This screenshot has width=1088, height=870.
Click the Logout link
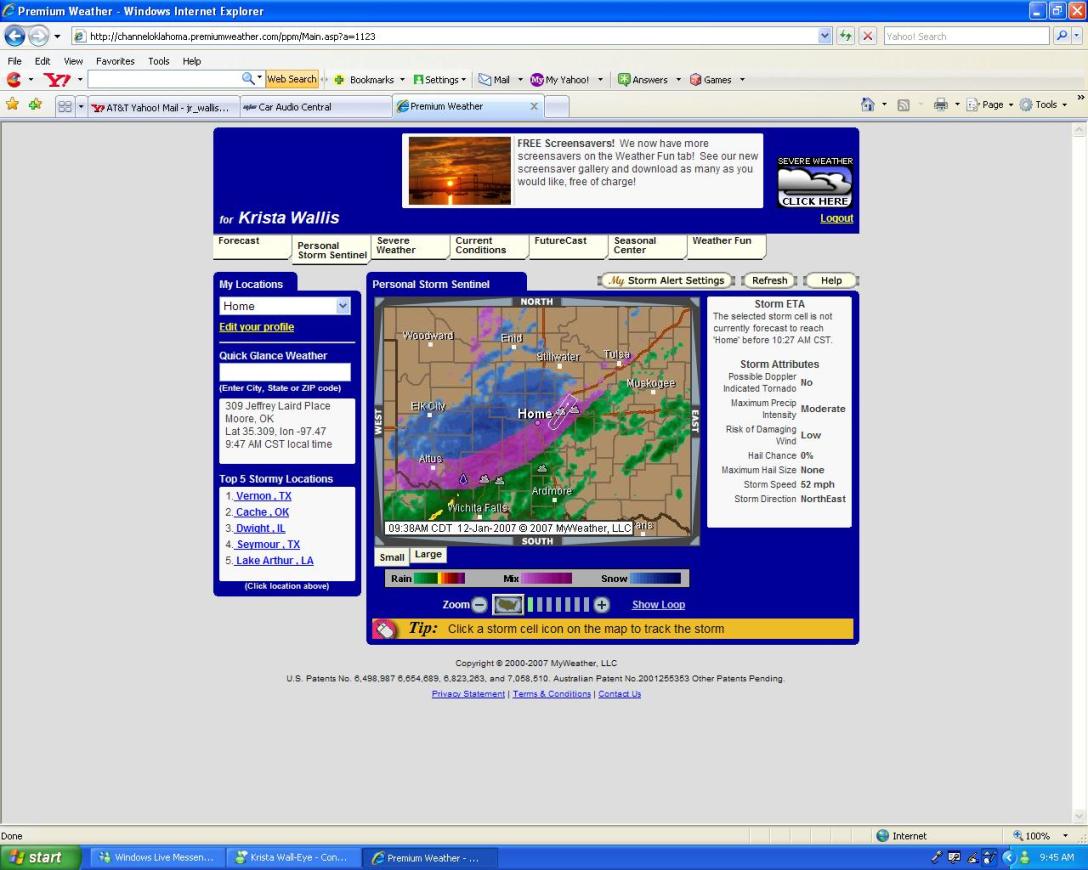[x=836, y=218]
